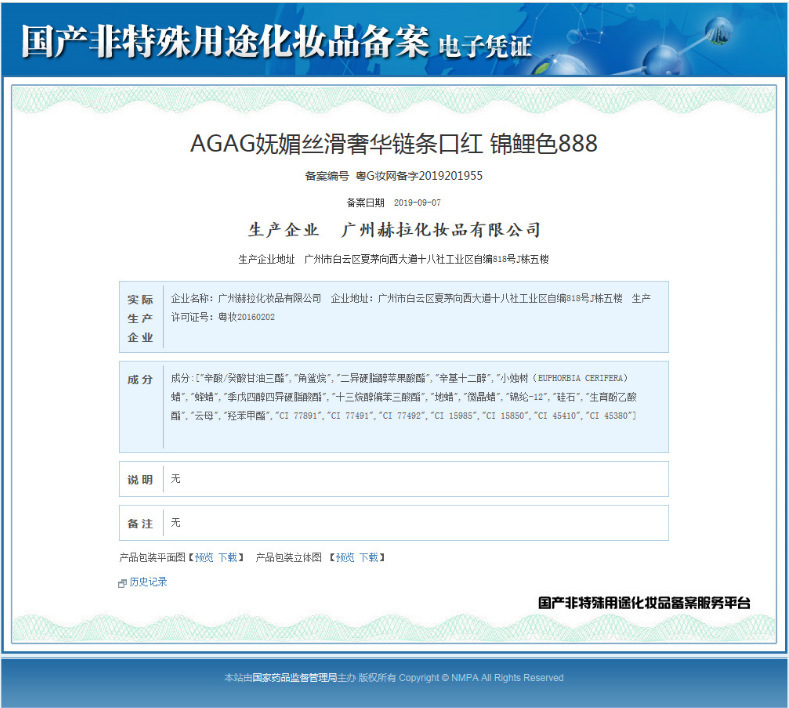Click the 下载 link for 产品包装平面图
The image size is (789, 708).
227,557
